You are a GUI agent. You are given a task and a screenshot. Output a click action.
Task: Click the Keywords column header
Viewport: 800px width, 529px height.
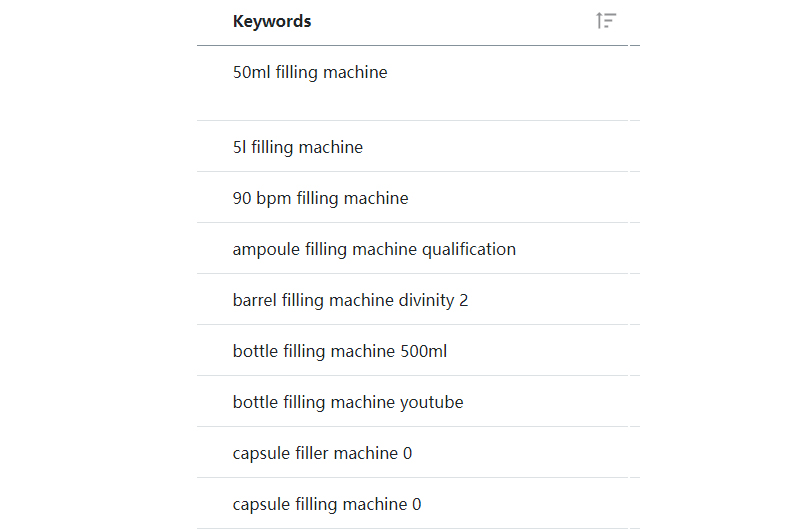pyautogui.click(x=272, y=21)
